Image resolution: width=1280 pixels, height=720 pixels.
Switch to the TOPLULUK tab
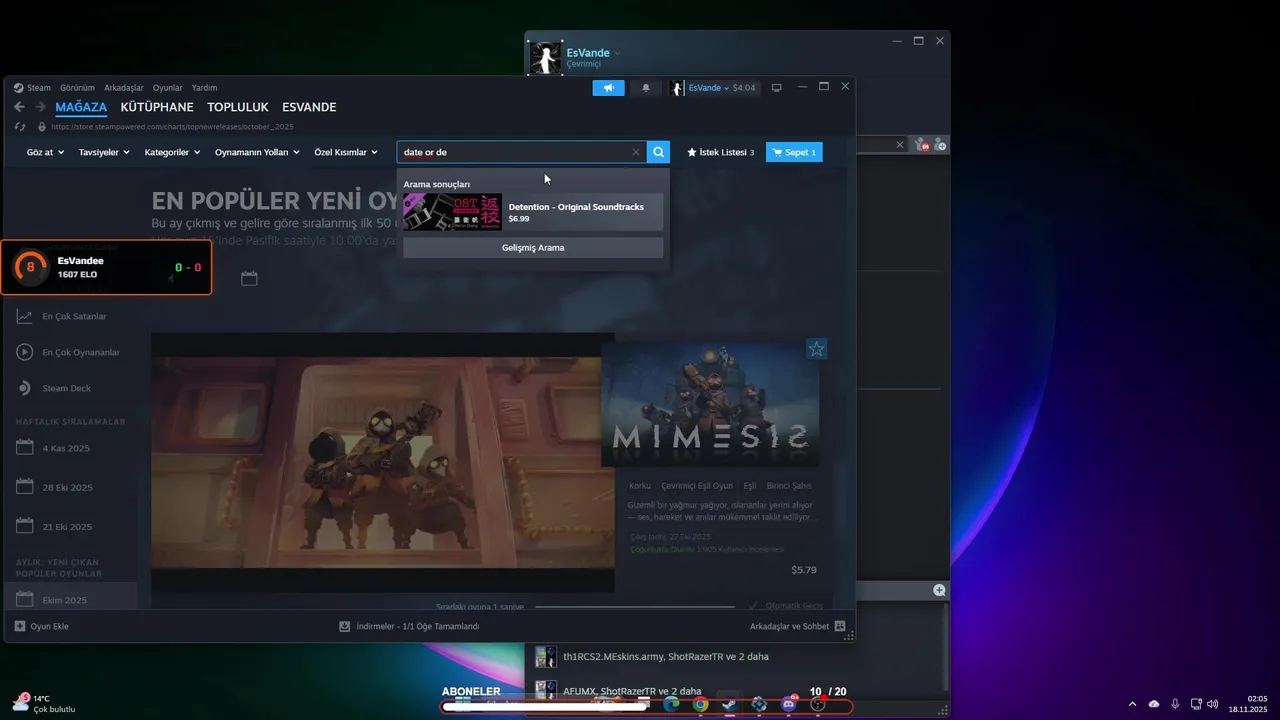pos(238,107)
